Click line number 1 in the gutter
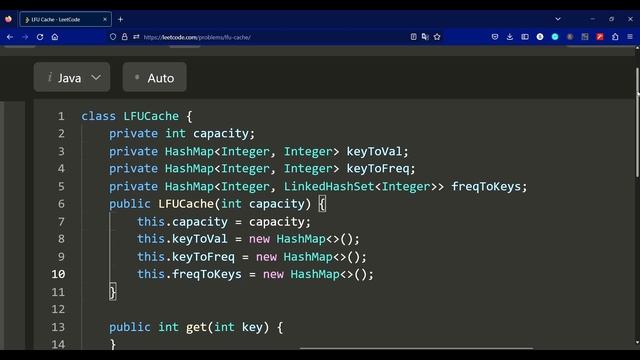Viewport: 640px width, 360px height. point(61,116)
